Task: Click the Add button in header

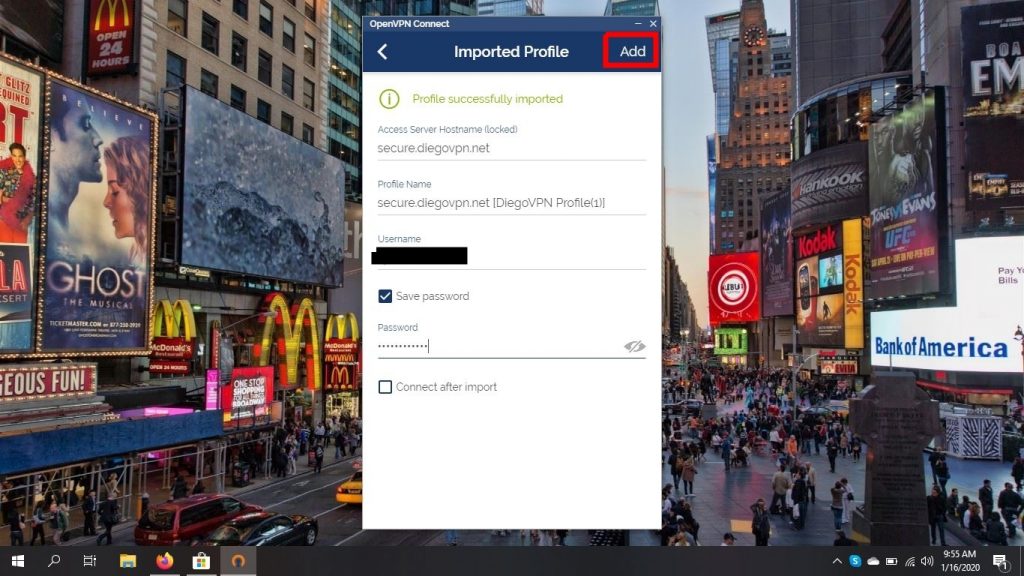Action: pos(631,52)
